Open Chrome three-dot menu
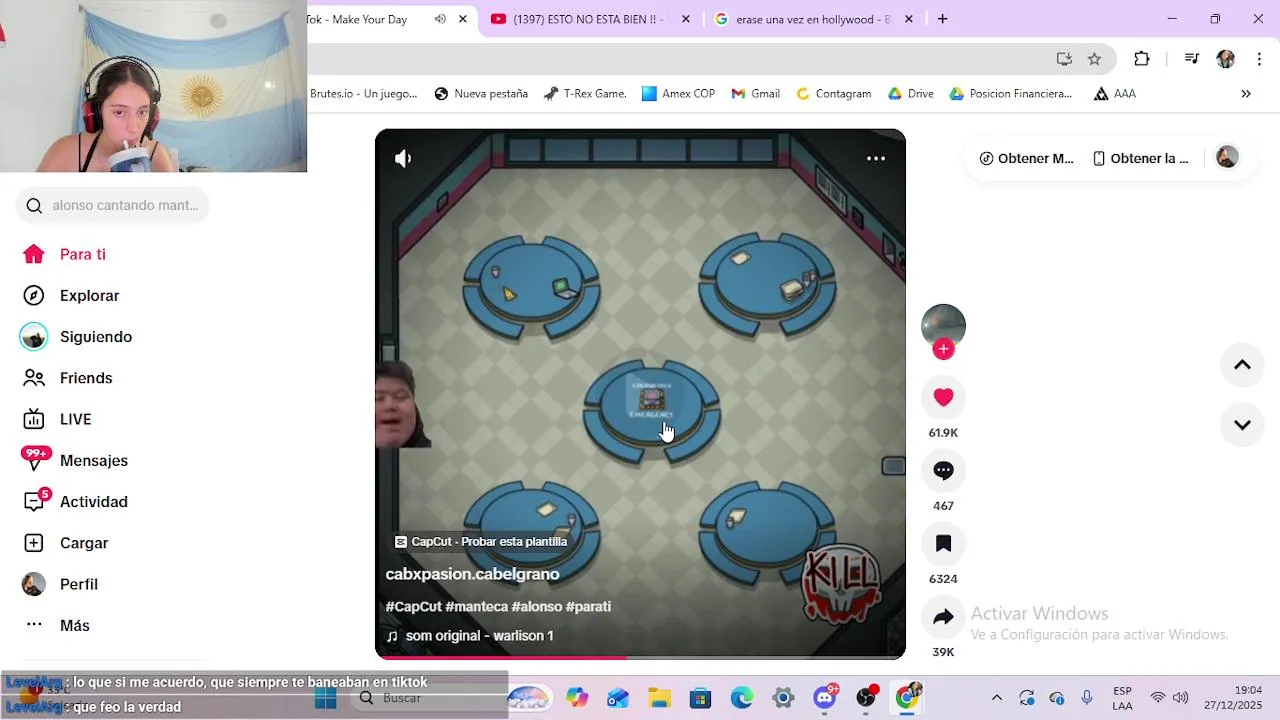The image size is (1280, 720). pos(1259,59)
